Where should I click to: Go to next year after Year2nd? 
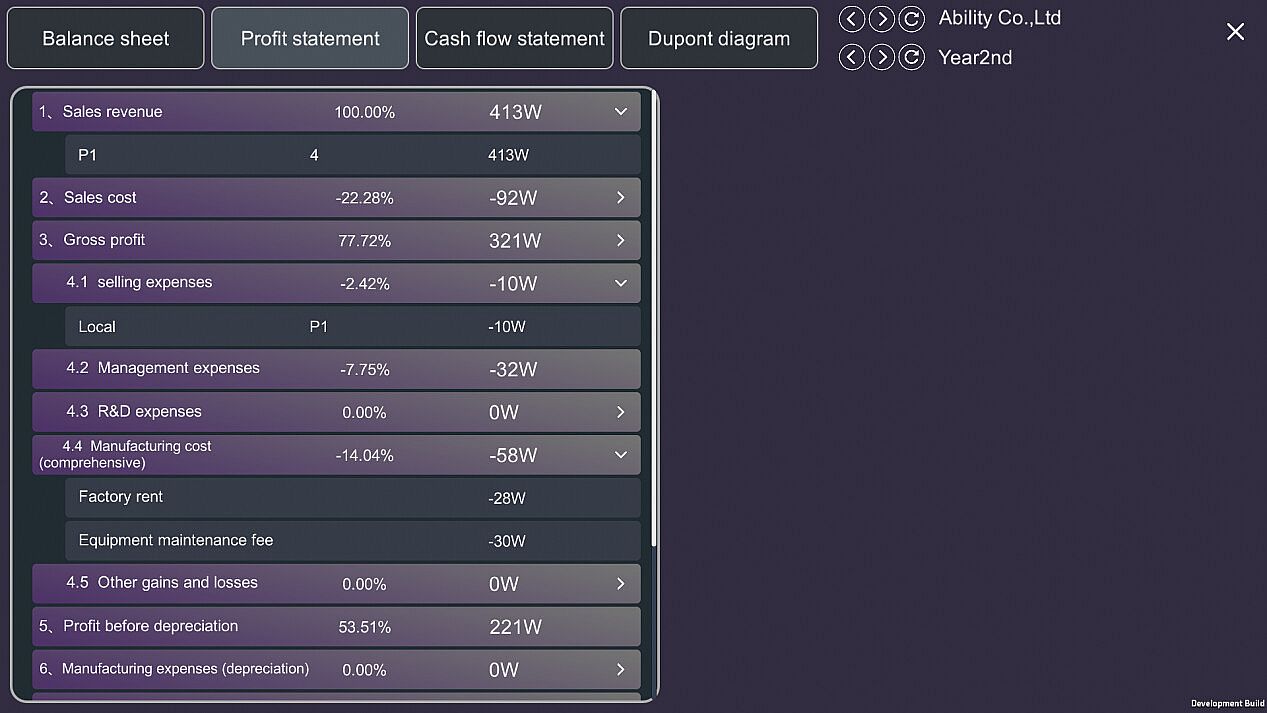881,57
